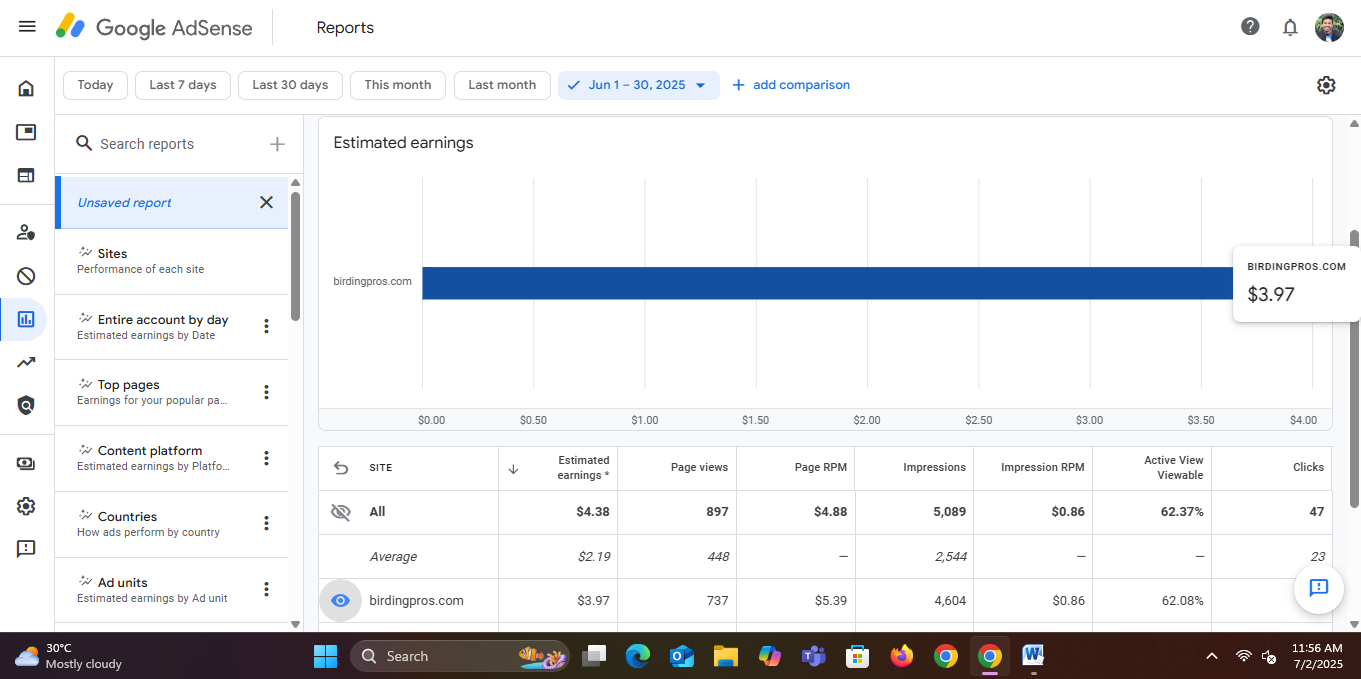Screen dimensions: 1361x679
Task: Sort by Clicks column header
Action: click(1308, 467)
